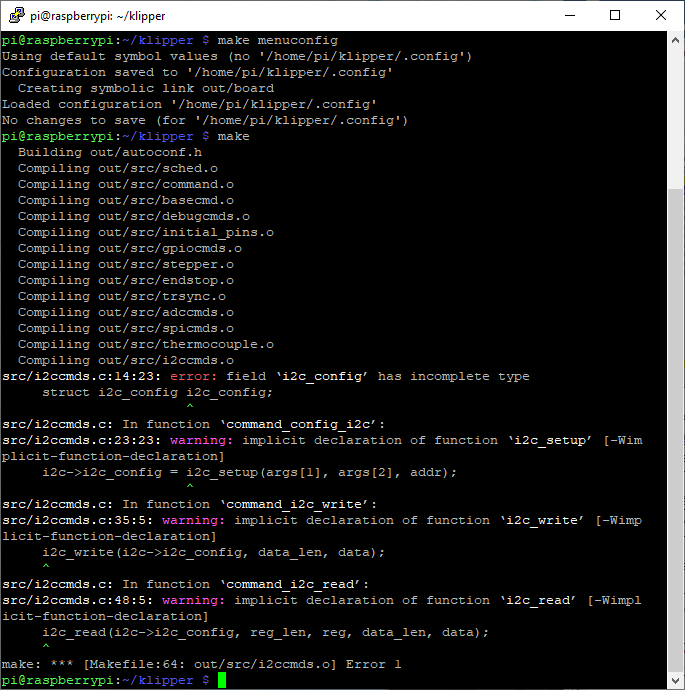Click the green cursor at the final prompt
The image size is (685, 690).
coord(222,680)
